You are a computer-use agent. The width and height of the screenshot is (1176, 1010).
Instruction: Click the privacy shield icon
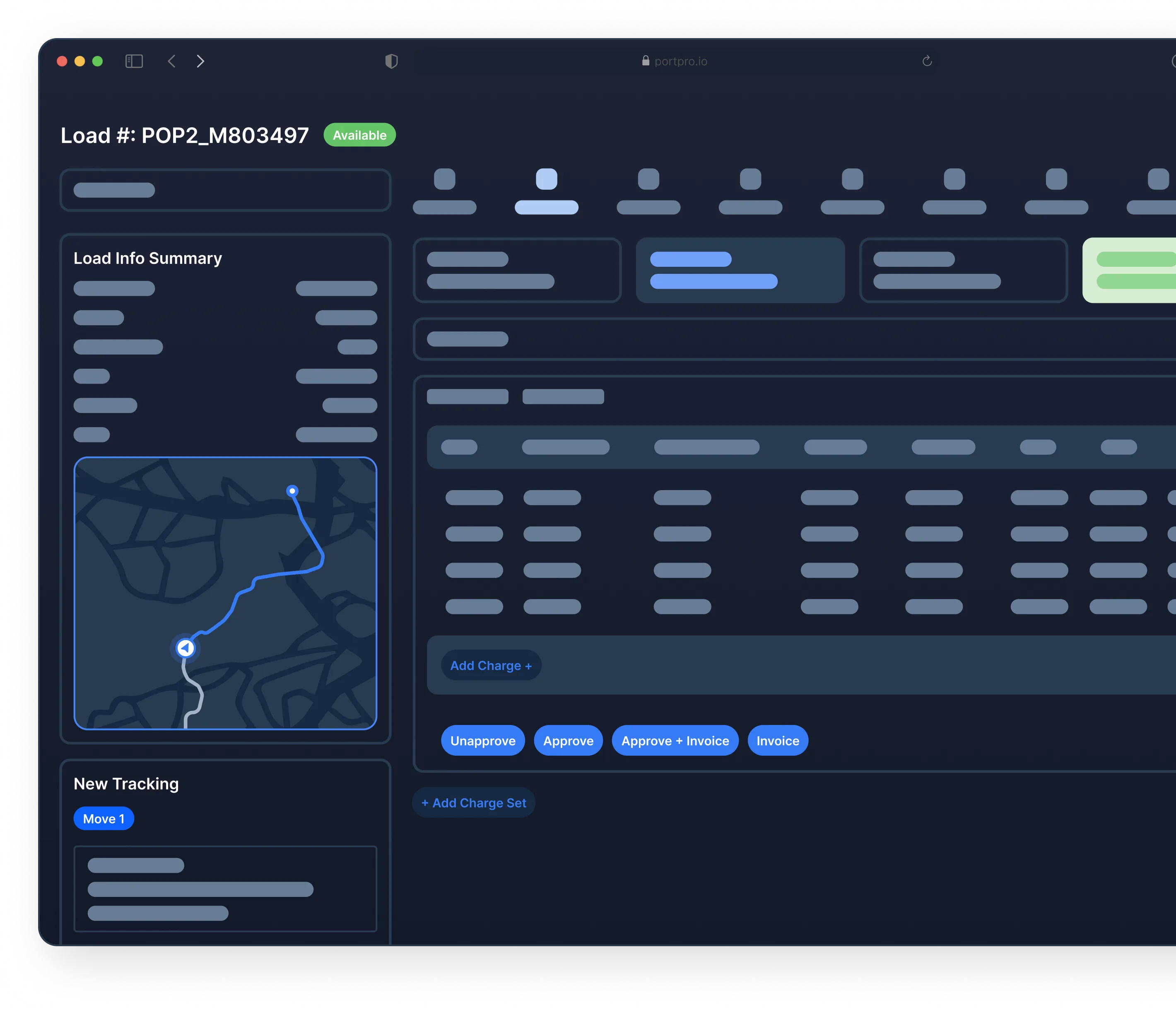pos(391,61)
